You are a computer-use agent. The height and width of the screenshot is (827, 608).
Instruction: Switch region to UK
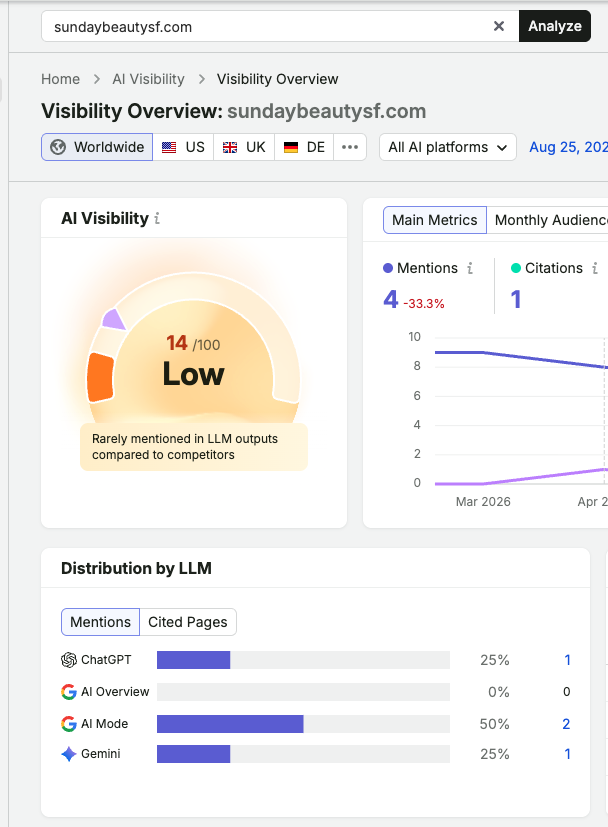tap(244, 147)
